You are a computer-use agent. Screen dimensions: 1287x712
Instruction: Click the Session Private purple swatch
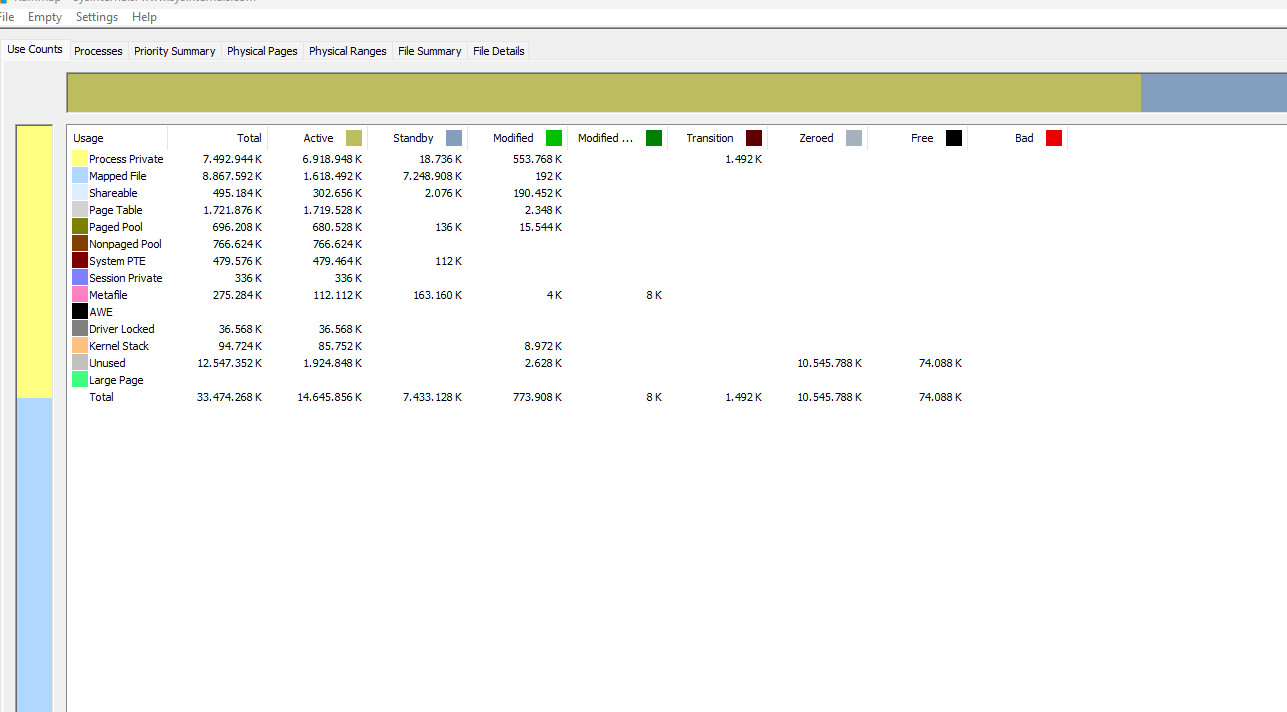click(x=80, y=278)
